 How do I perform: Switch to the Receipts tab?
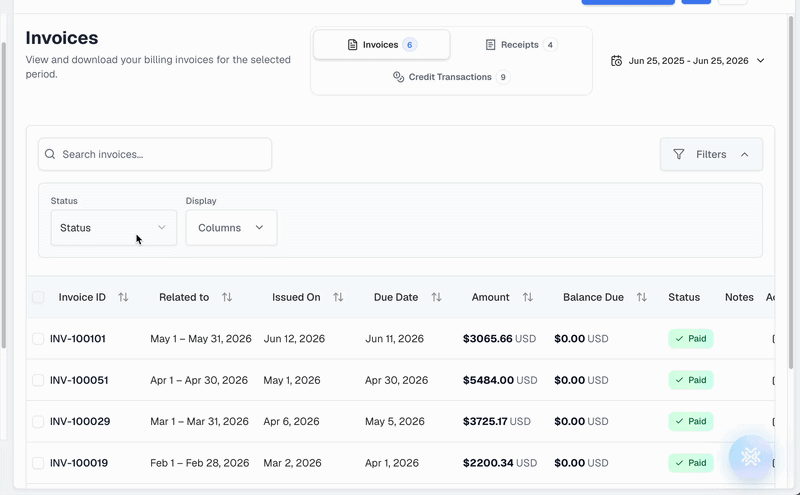click(x=521, y=45)
